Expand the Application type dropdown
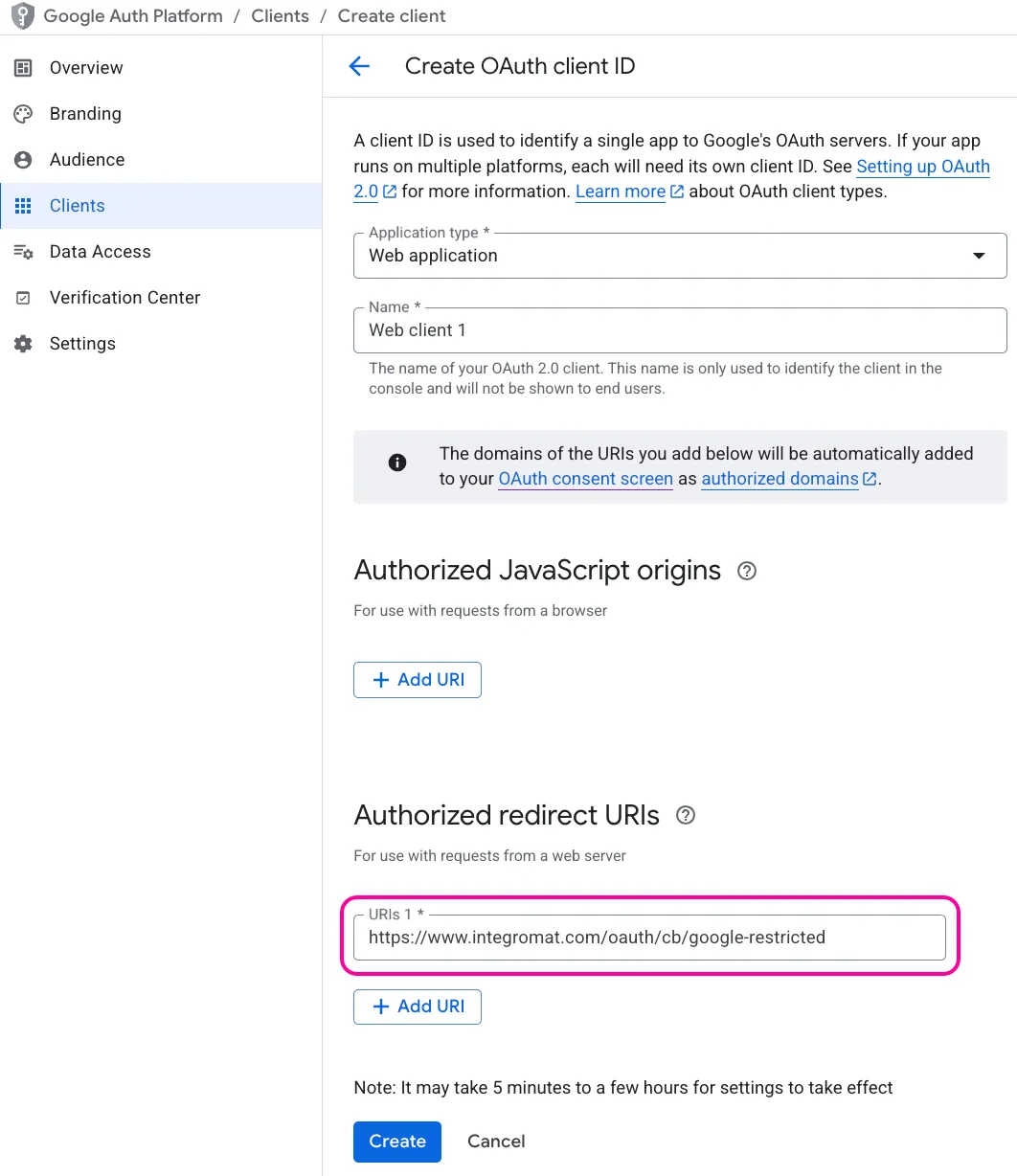 coord(680,256)
